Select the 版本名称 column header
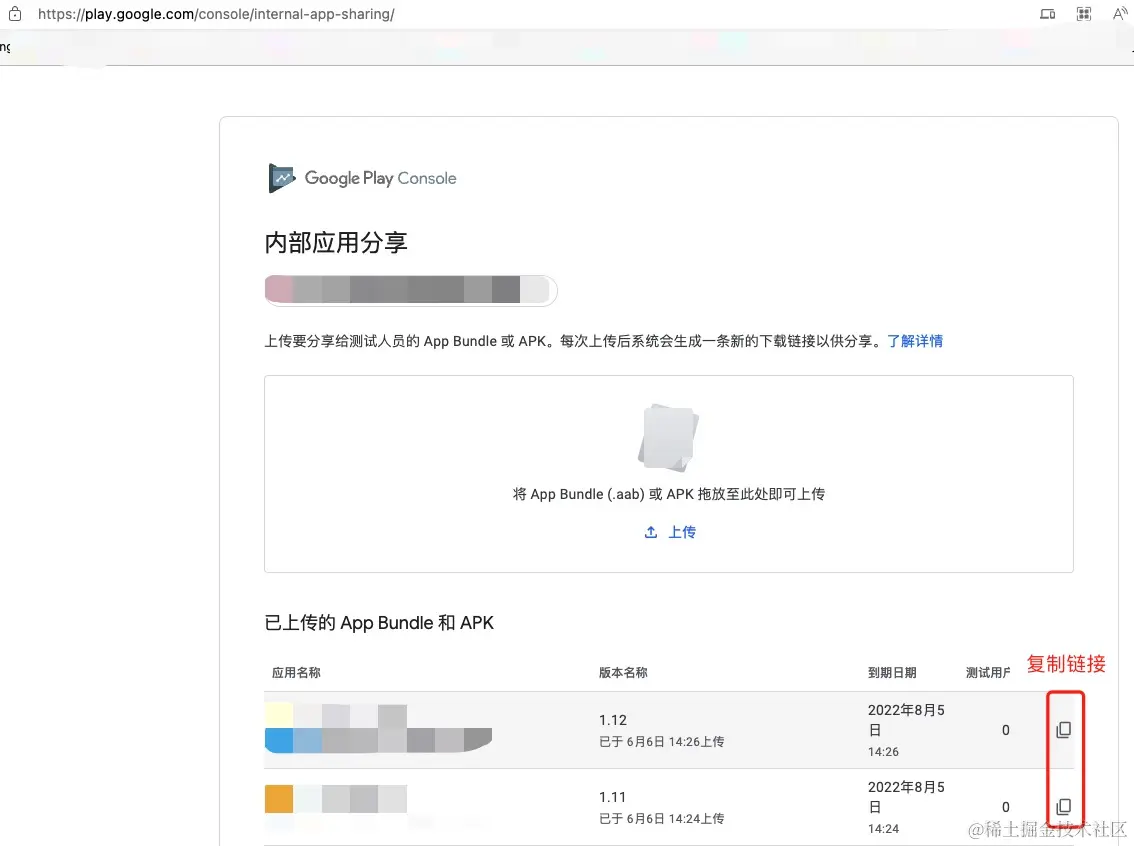 622,673
